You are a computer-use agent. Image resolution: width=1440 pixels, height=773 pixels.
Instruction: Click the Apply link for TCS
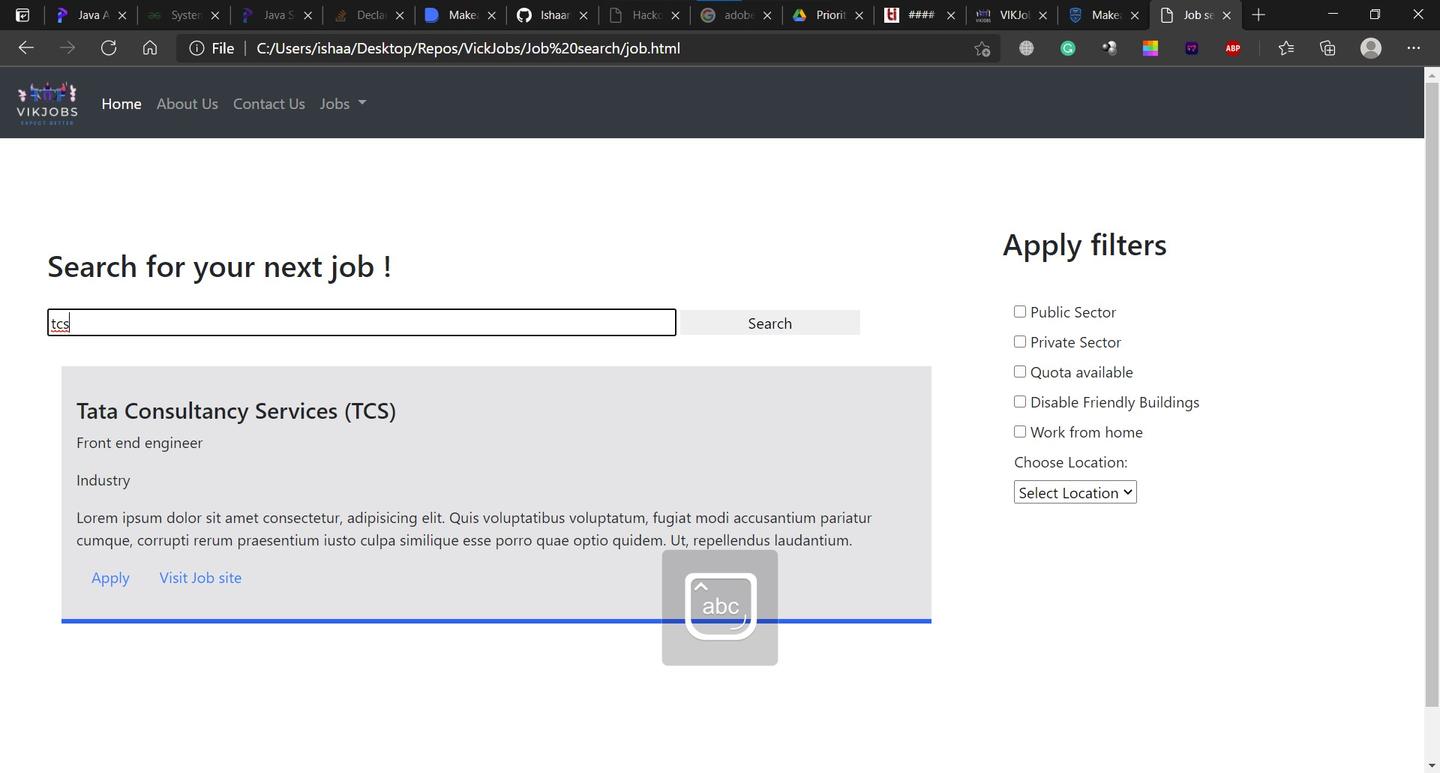click(x=110, y=578)
